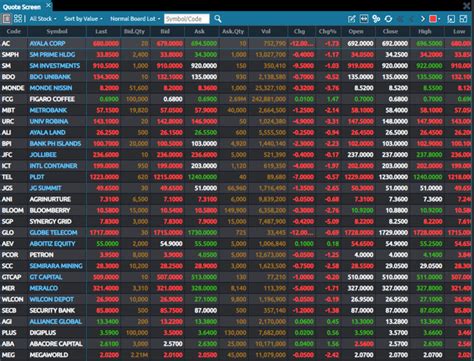Screen dimensions: 474x361
Task: Open the SM PRIME HLDG symbol link
Action: point(52,55)
